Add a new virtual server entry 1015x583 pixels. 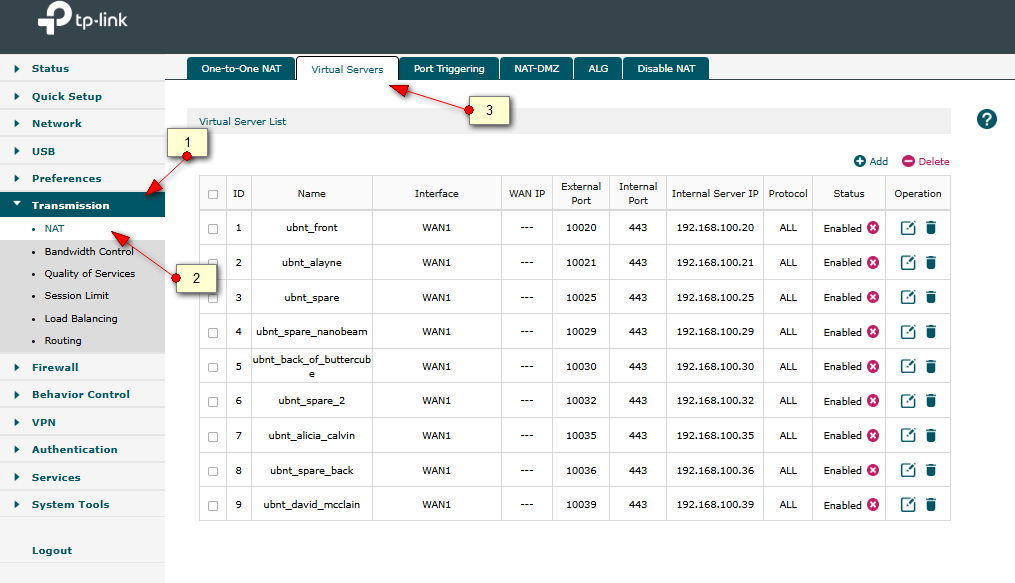(871, 161)
